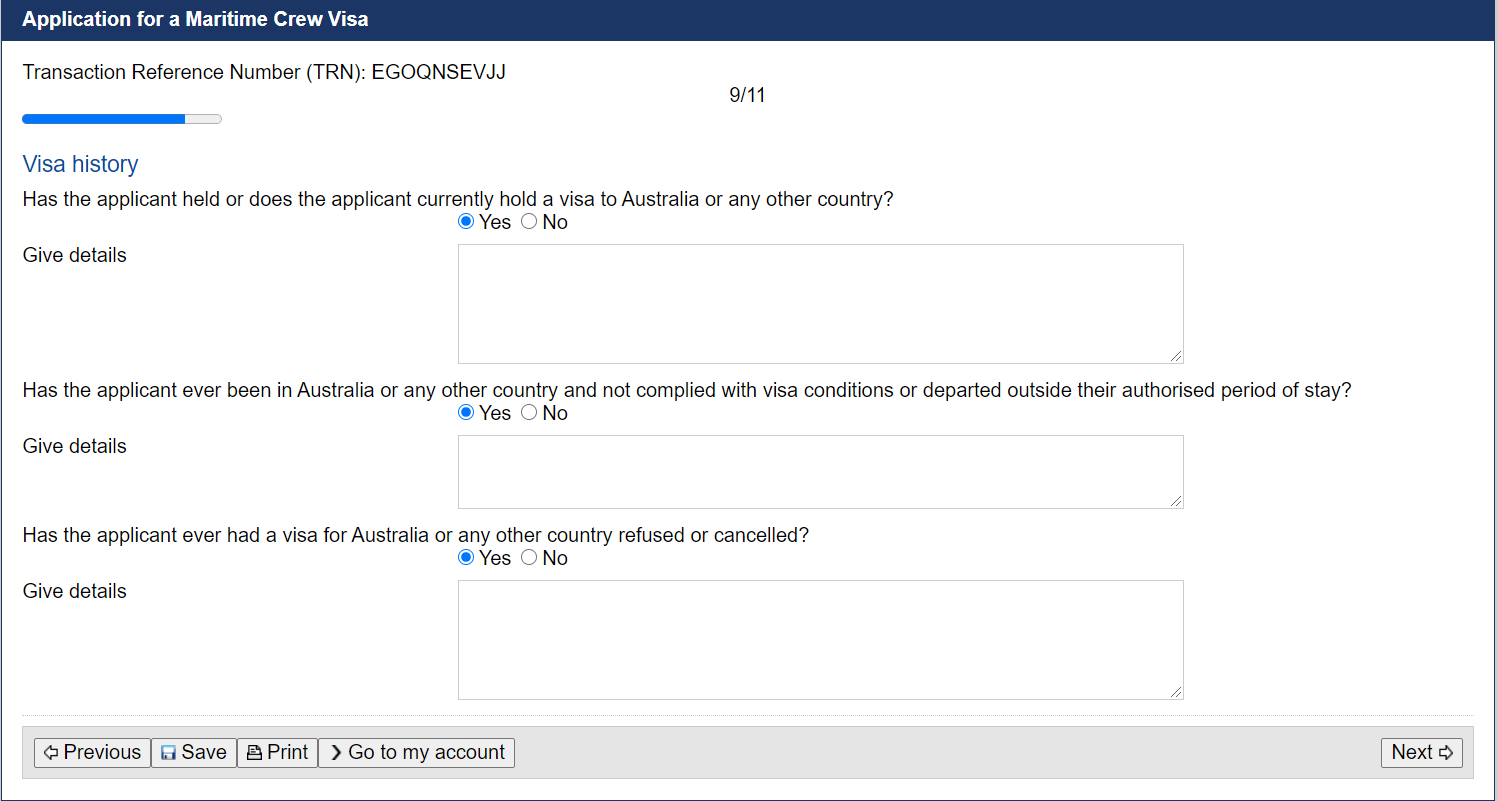The height and width of the screenshot is (801, 1498).
Task: Focus the refused visa Give details box
Action: tap(821, 640)
